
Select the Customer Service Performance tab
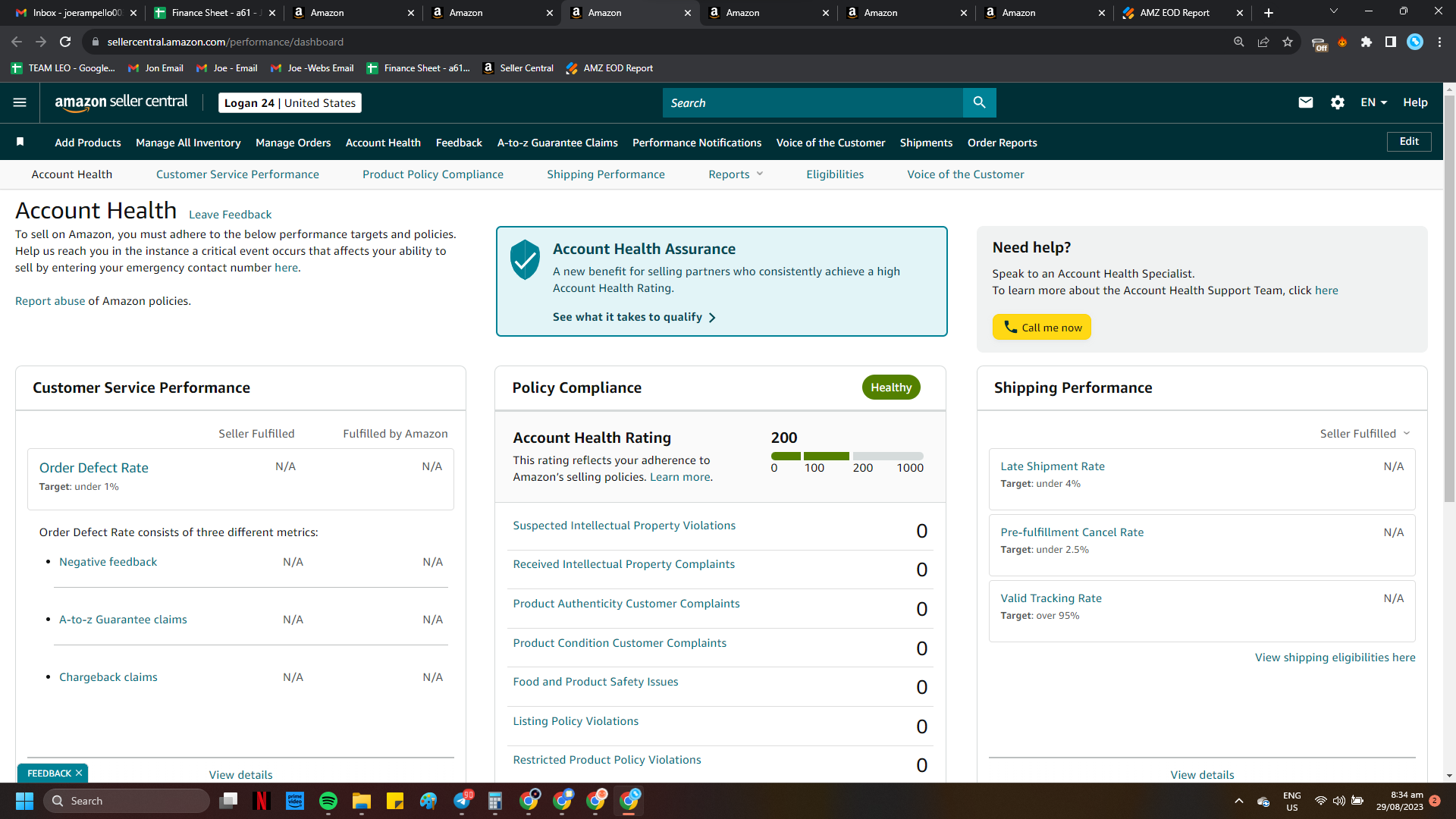pos(237,174)
